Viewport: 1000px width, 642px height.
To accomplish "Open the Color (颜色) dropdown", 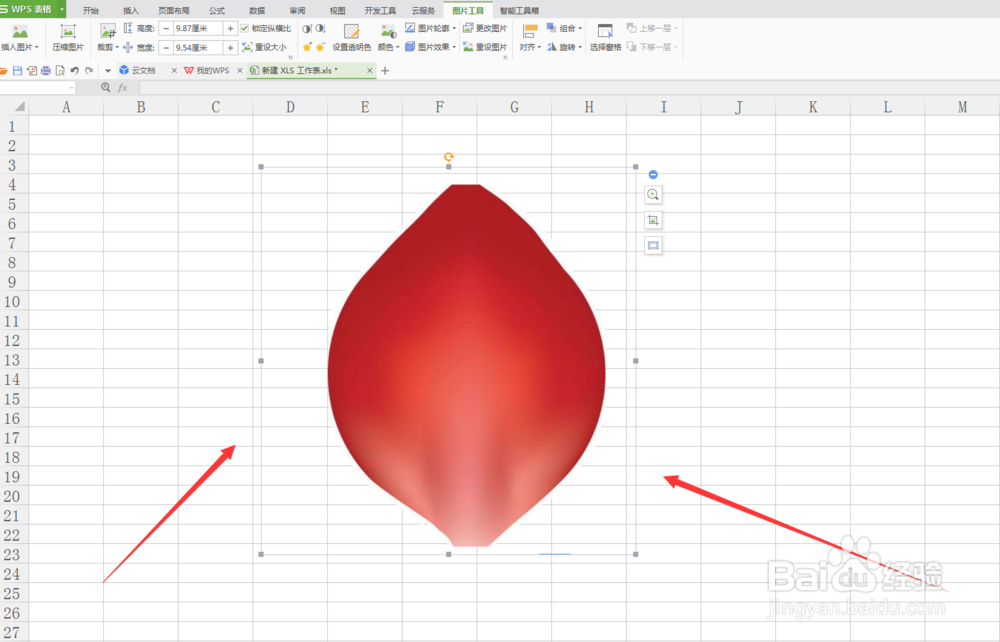I will tap(388, 47).
